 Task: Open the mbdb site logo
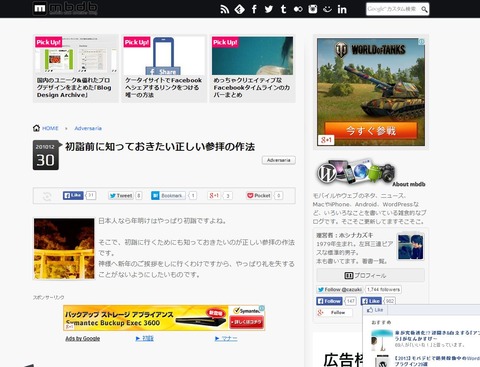click(x=65, y=8)
